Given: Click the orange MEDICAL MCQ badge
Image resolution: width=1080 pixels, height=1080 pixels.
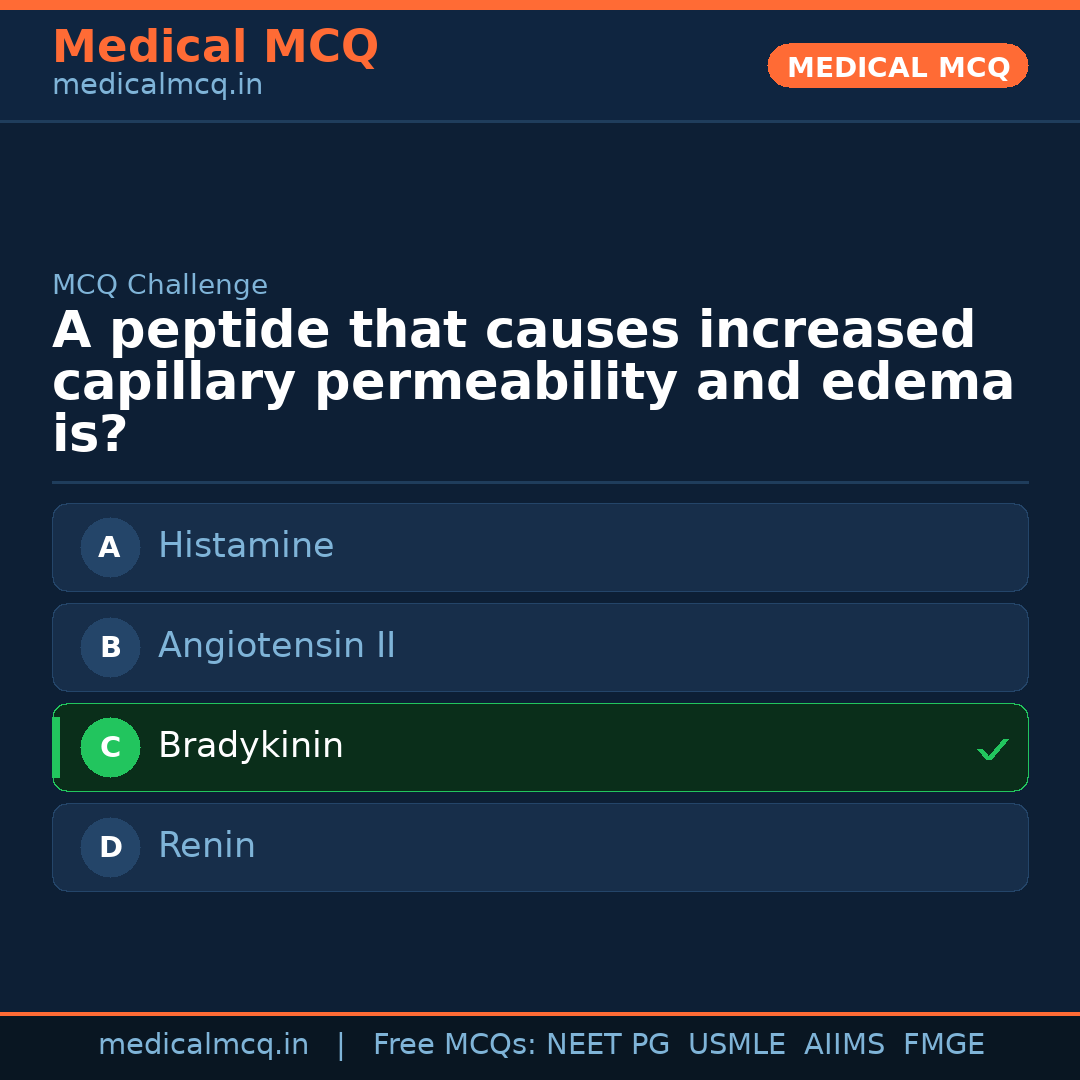Looking at the screenshot, I should 897,66.
